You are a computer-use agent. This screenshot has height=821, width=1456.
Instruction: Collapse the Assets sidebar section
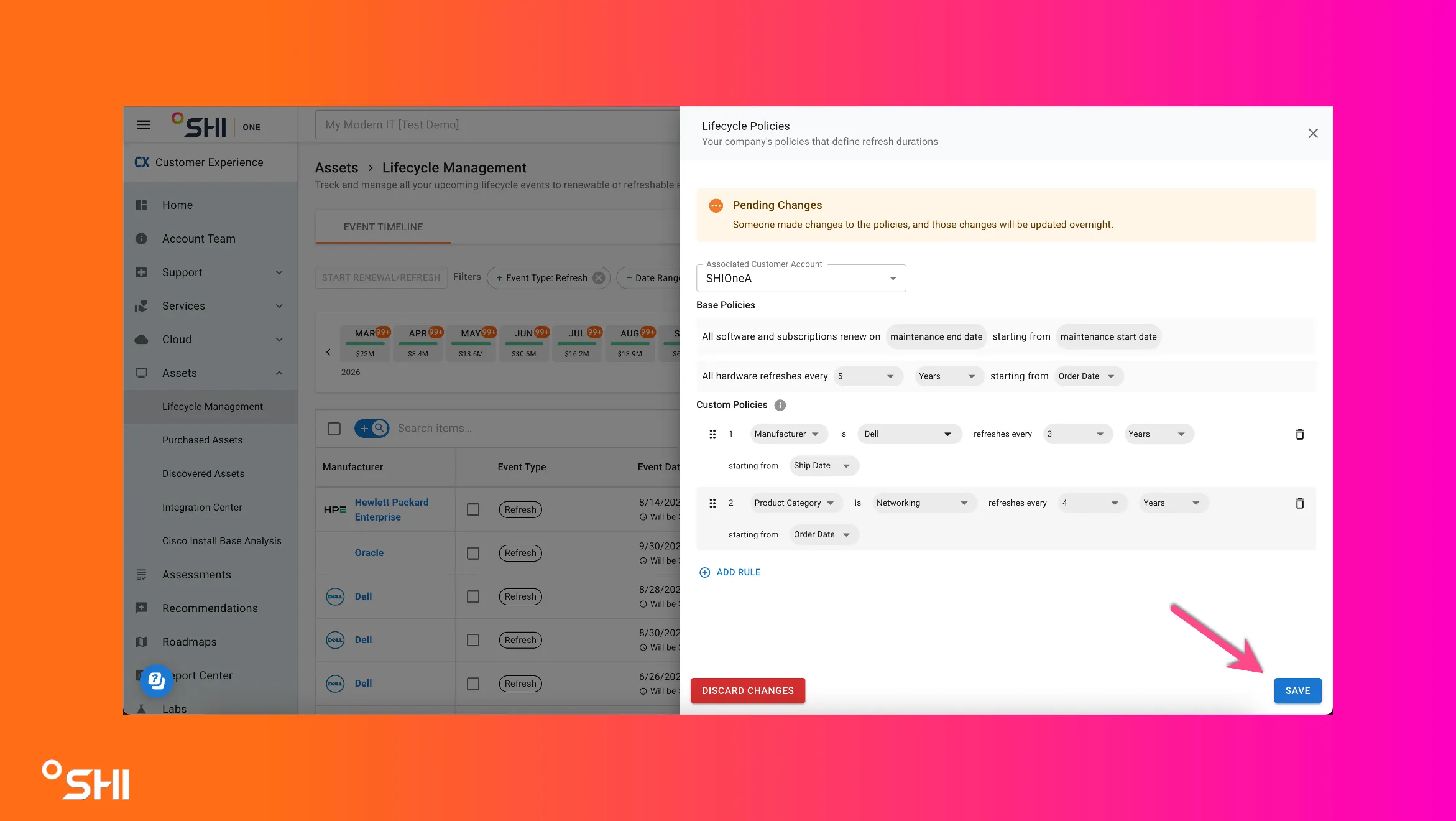coord(279,373)
